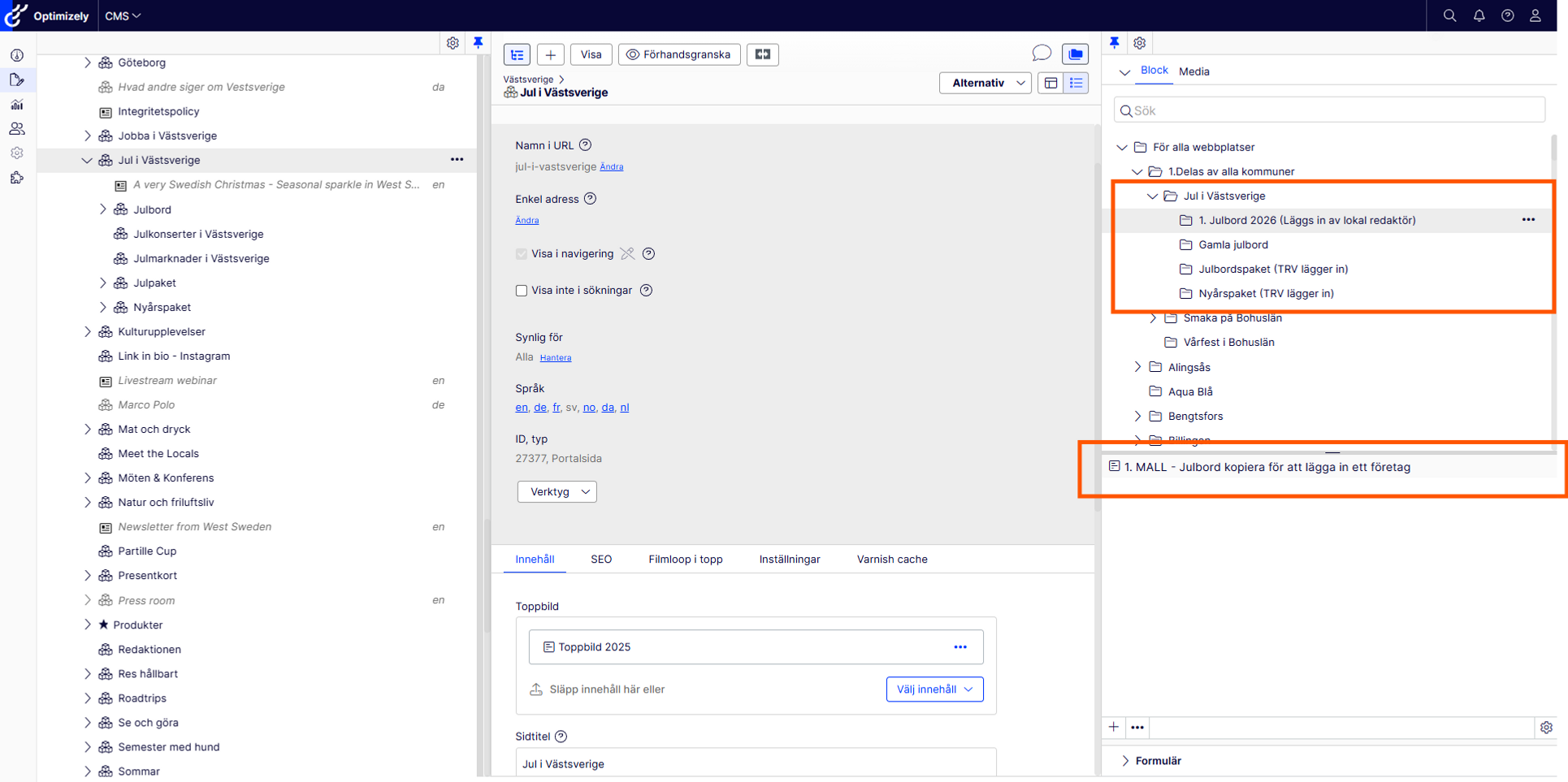Open the compare versions icon
Viewport: 1568px width, 782px height.
(762, 54)
